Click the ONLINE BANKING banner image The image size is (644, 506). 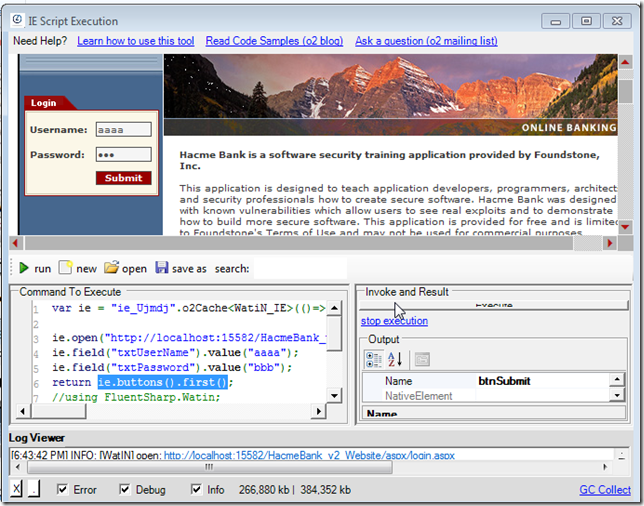391,94
